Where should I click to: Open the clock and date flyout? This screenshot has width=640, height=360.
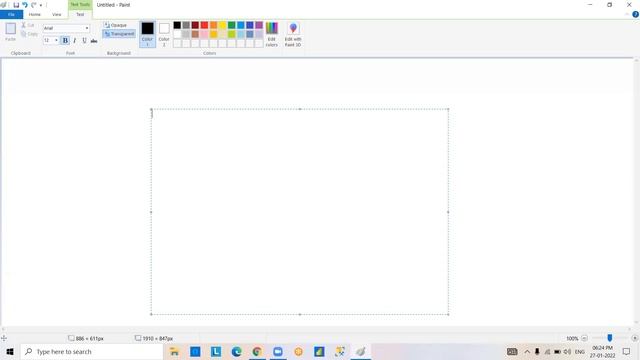602,351
